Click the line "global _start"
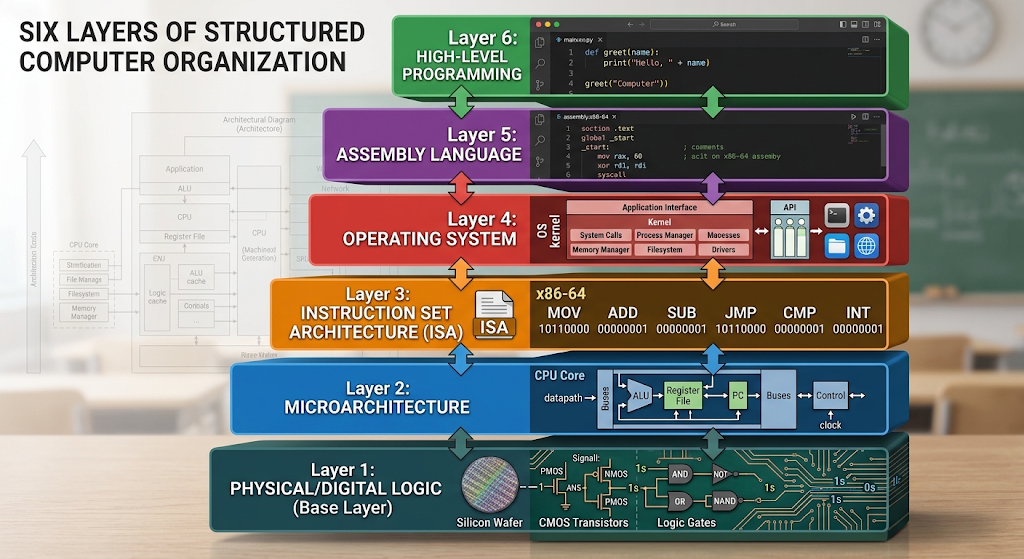Image resolution: width=1024 pixels, height=559 pixels. [x=607, y=138]
